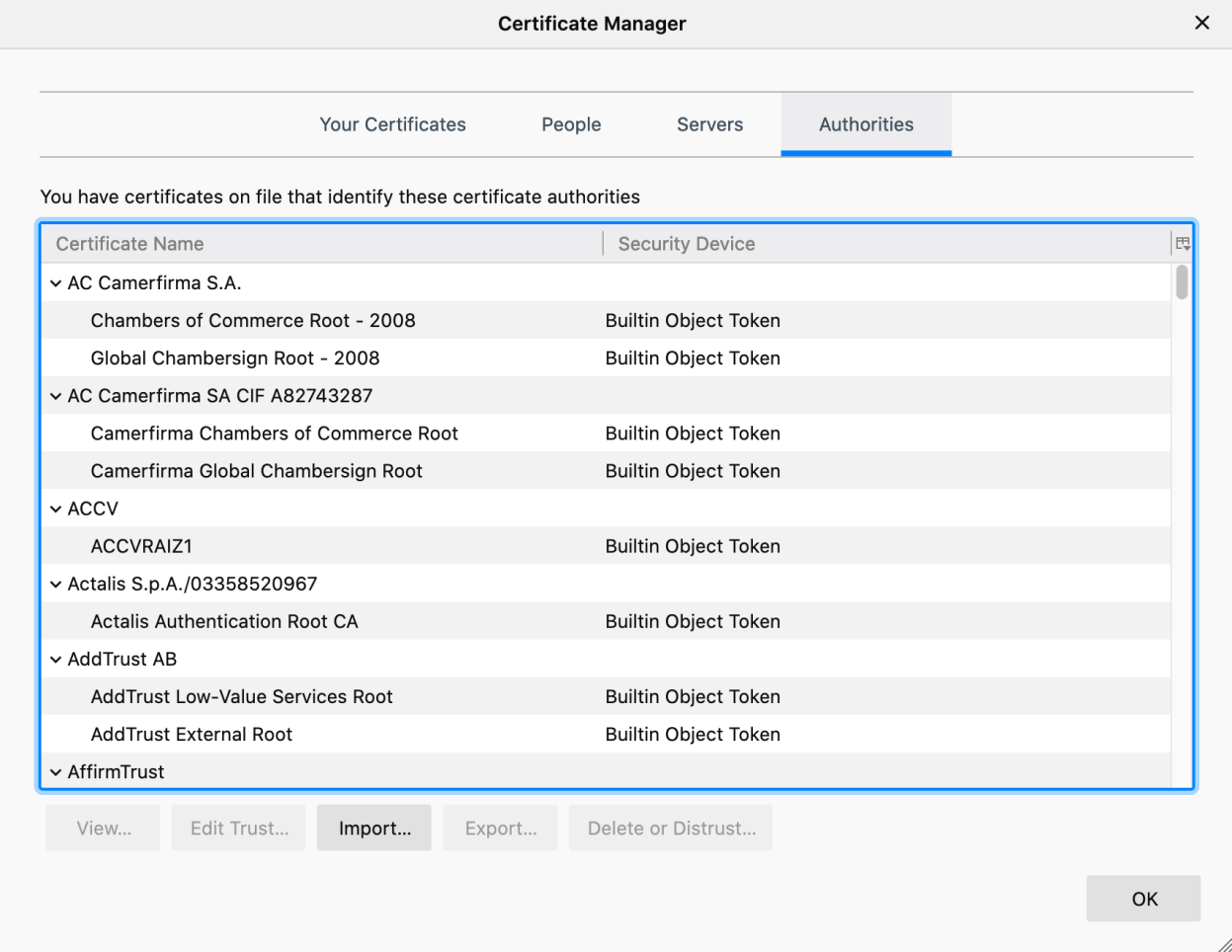Collapse the AC Camerfirma SA CIF A82743287 group
Viewport: 1232px width, 952px height.
[x=55, y=396]
